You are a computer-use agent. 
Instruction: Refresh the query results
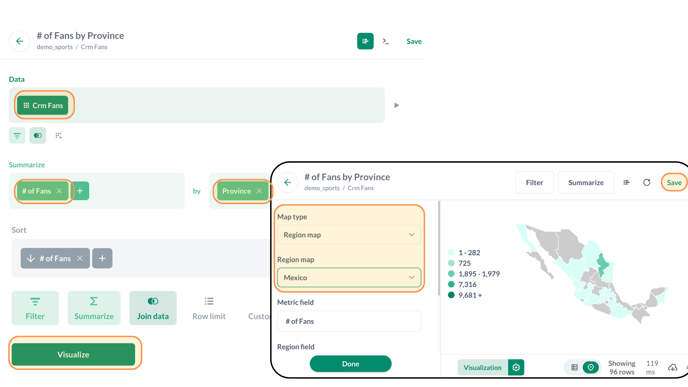[x=646, y=183]
